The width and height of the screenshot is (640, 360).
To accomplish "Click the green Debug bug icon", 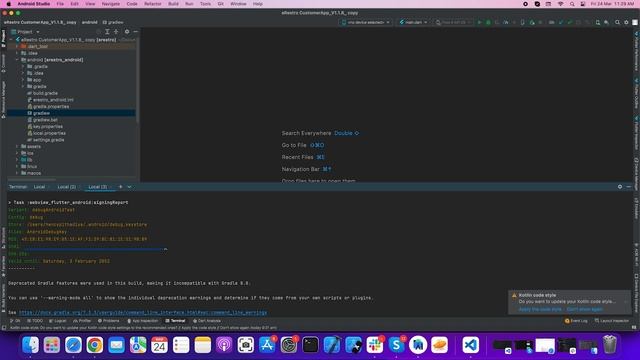I will (x=488, y=22).
